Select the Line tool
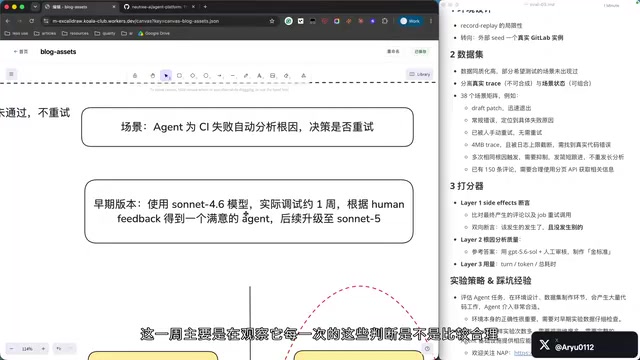Image resolution: width=640 pixels, height=360 pixels. 233,76
